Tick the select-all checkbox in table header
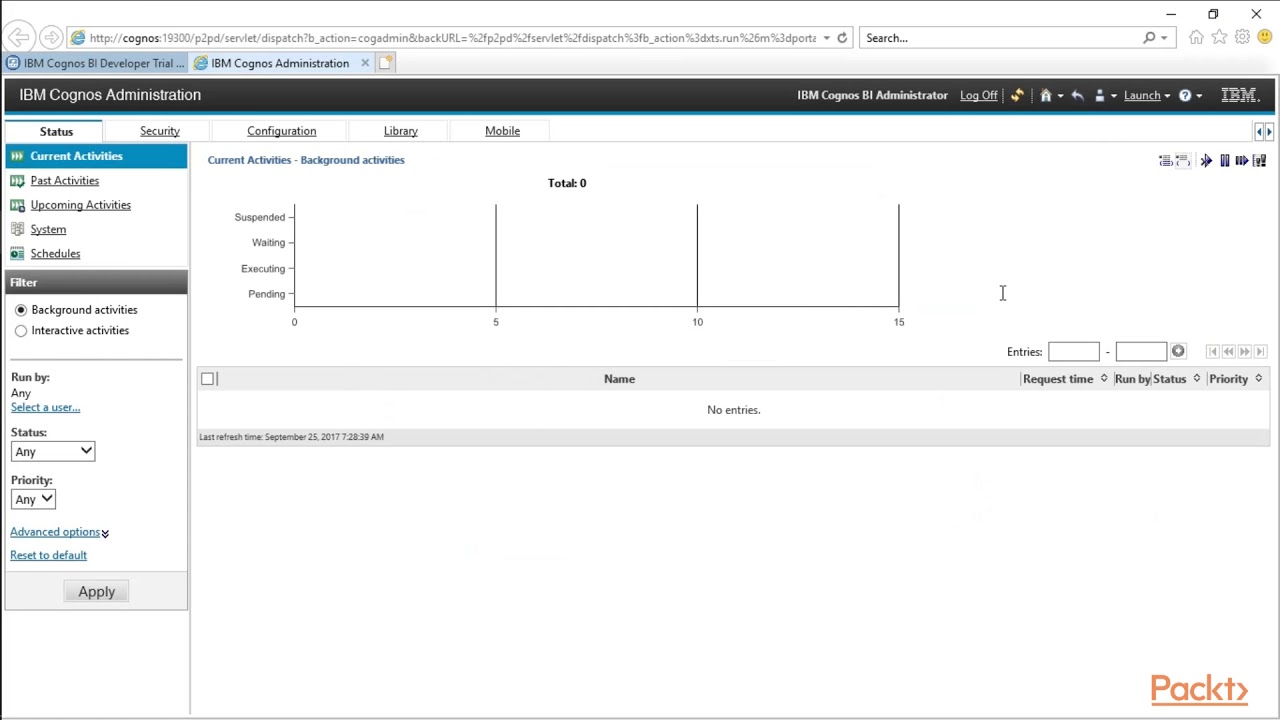1280x720 pixels. pos(208,379)
